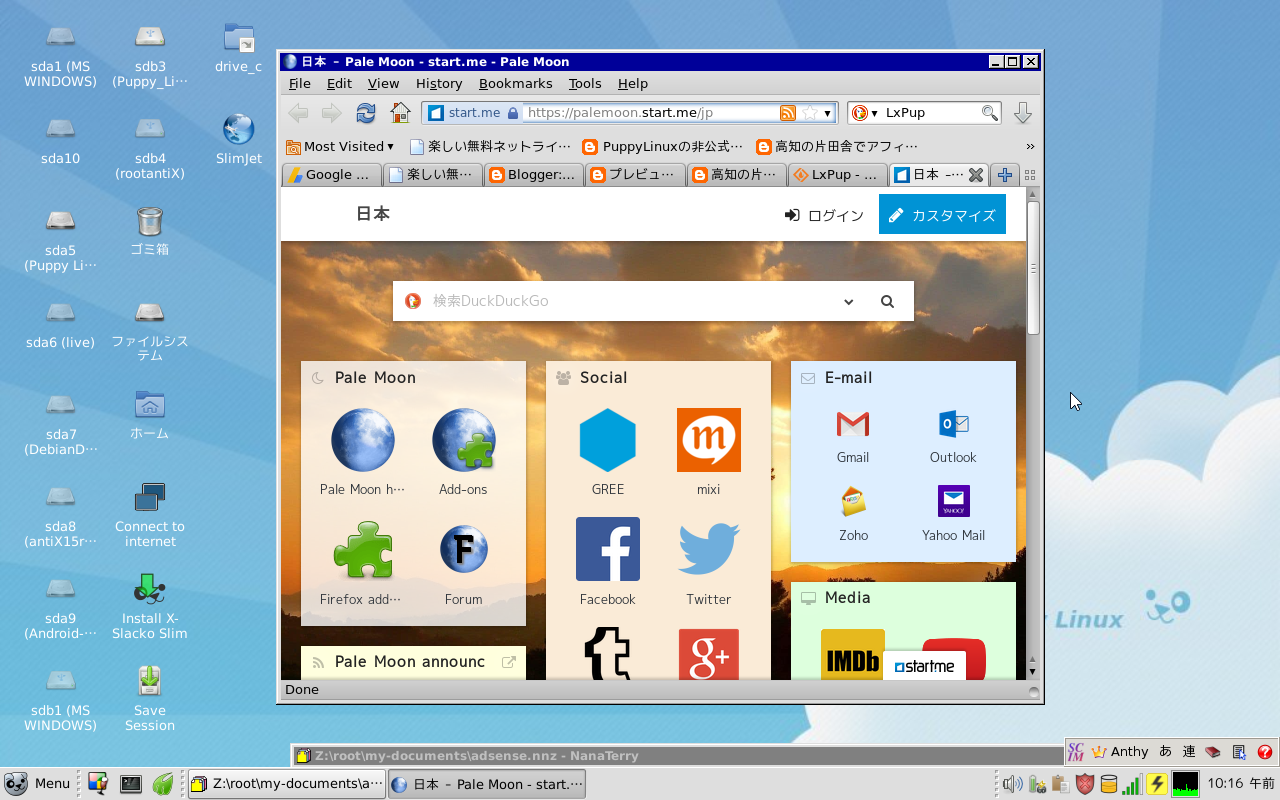
Task: Open the volume speaker tray icon
Action: pyautogui.click(x=1012, y=784)
